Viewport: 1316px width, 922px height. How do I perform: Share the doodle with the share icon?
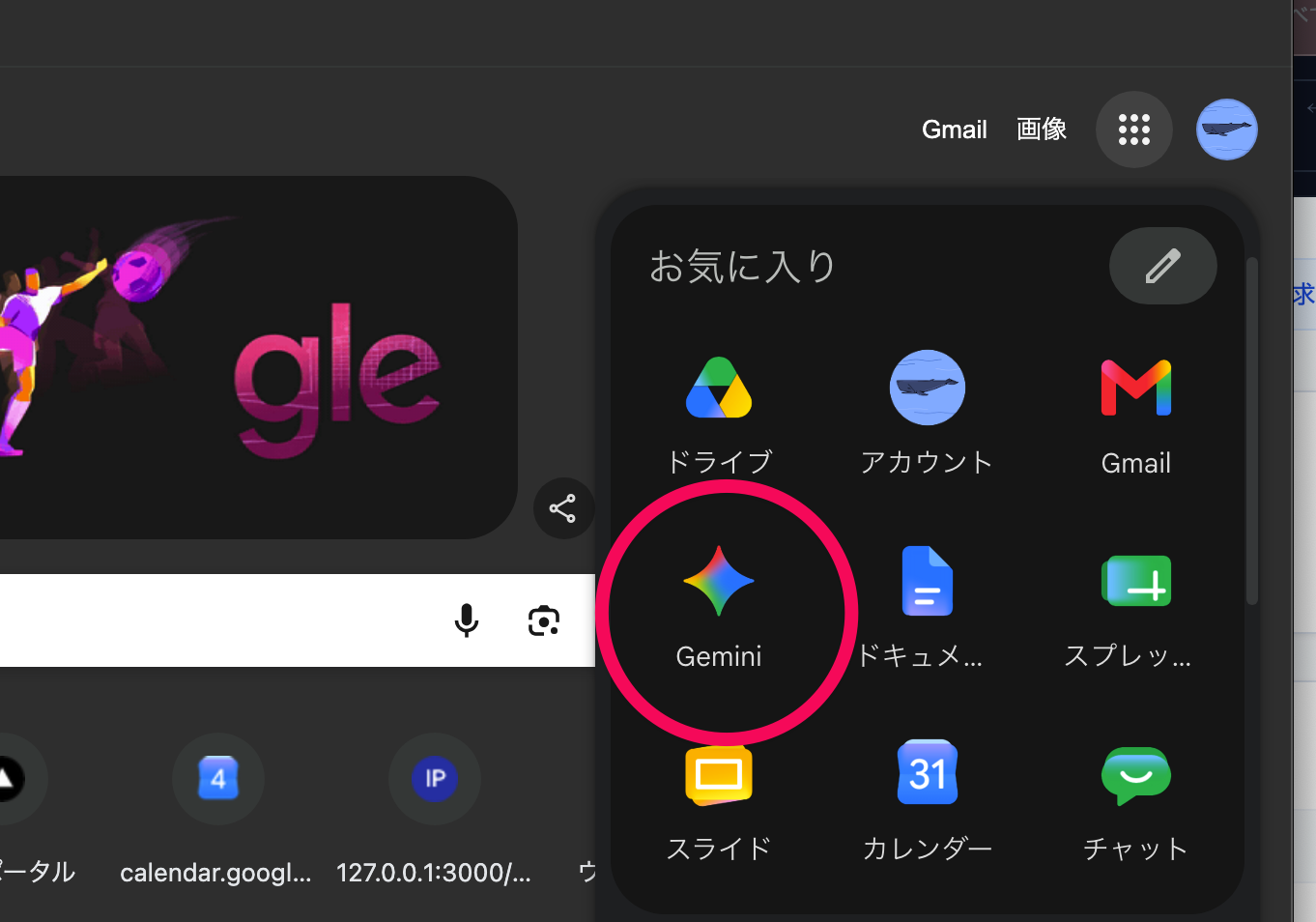tap(562, 508)
